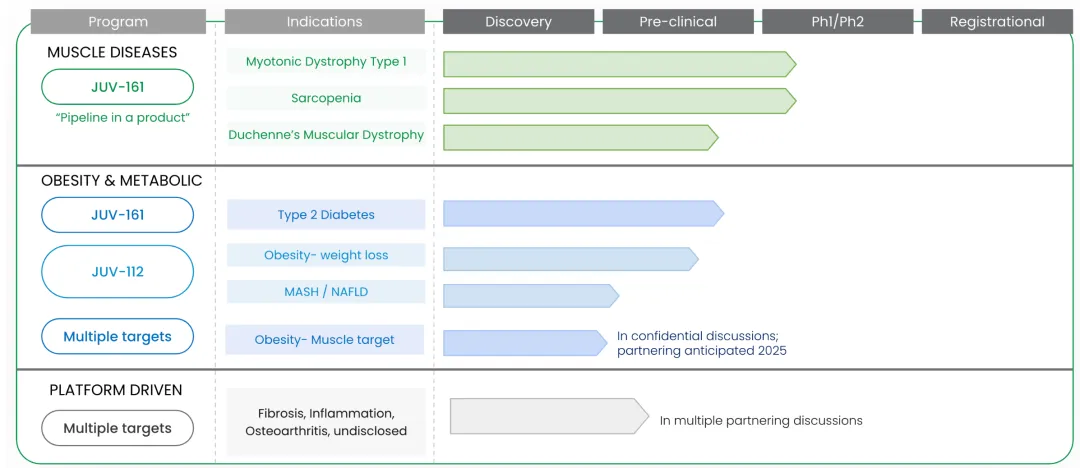This screenshot has width=1080, height=468.
Task: Select the MASH / NAFLD indication
Action: point(326,292)
